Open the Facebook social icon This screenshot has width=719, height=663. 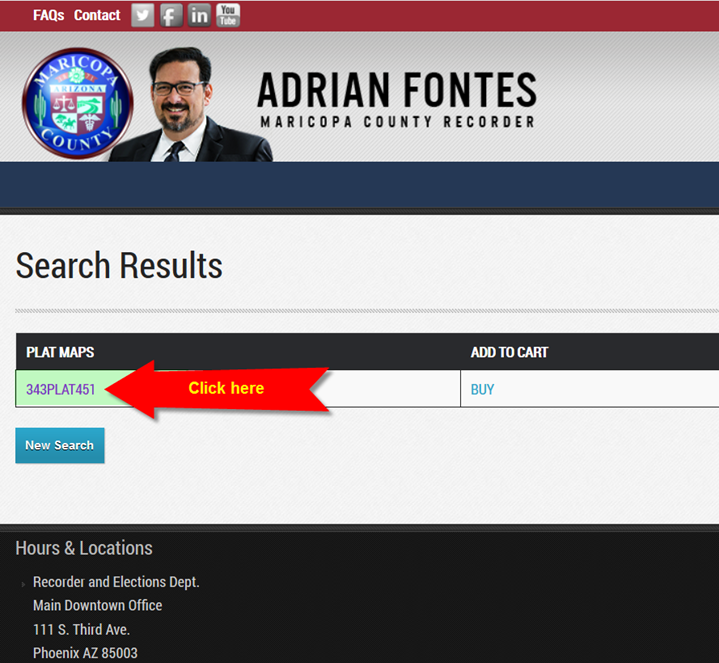pos(171,15)
